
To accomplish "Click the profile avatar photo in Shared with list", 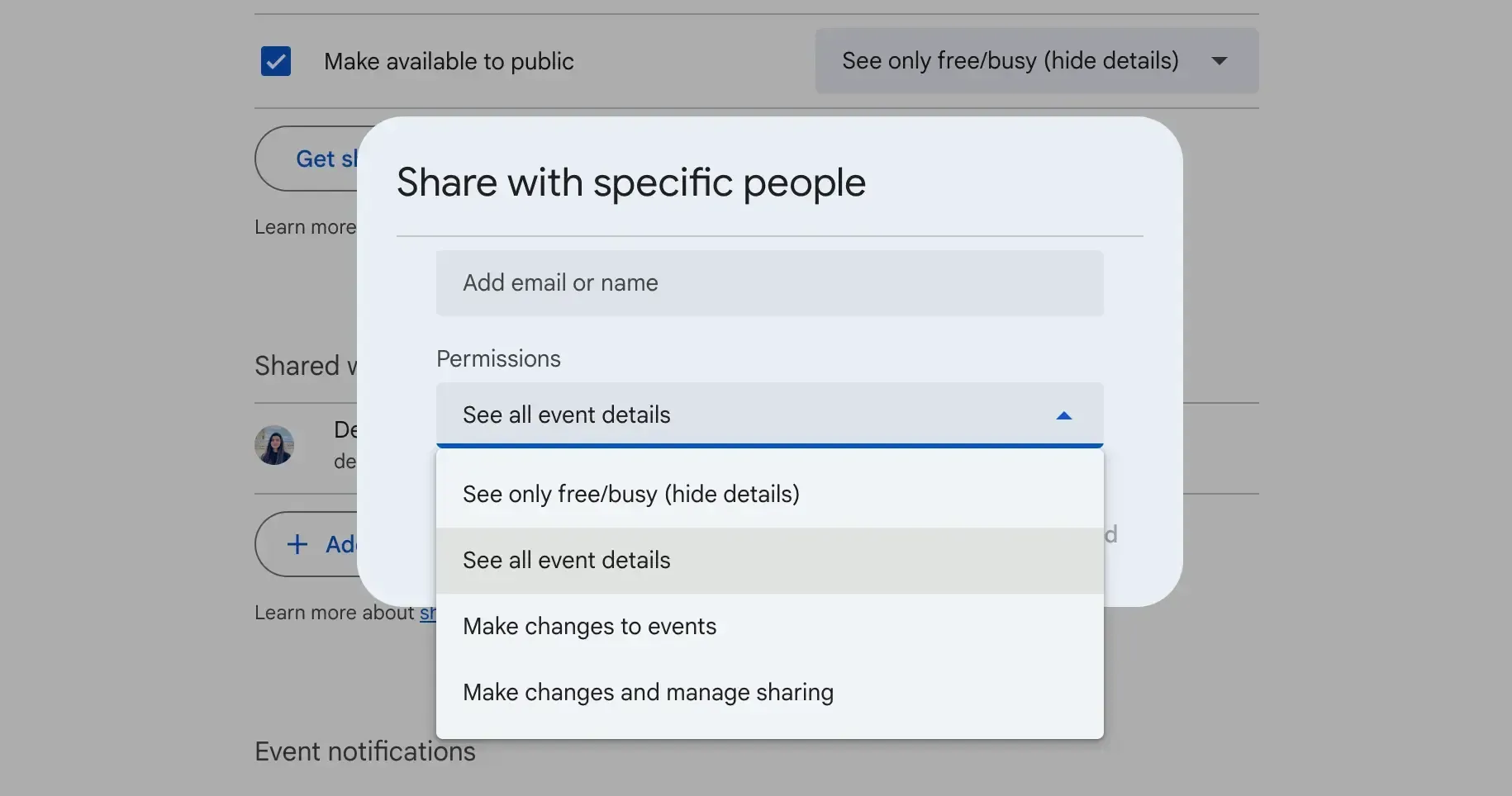I will (274, 445).
